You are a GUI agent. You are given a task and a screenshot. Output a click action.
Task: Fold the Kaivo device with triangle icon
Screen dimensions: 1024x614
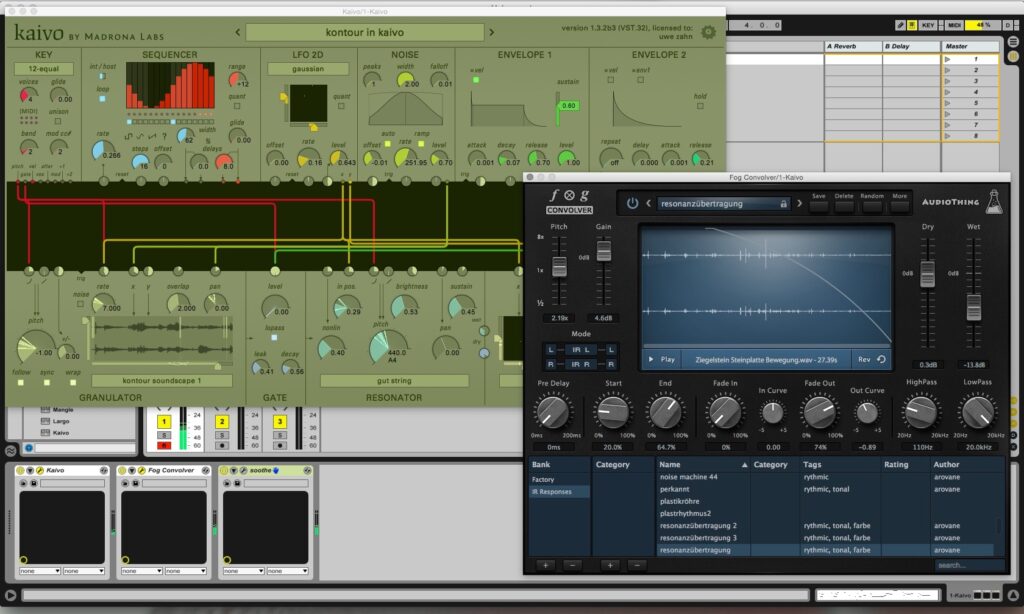coord(30,470)
